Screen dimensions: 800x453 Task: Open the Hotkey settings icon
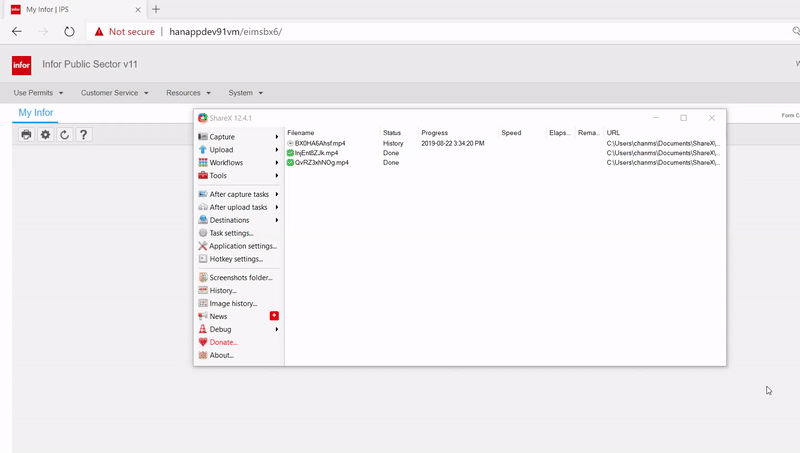[x=203, y=259]
